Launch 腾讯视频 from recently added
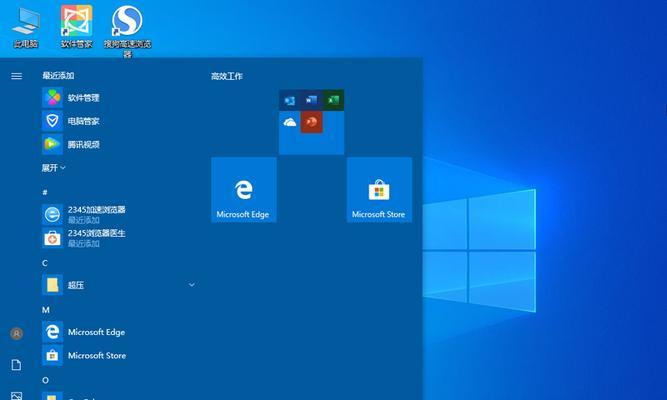 [119, 145]
